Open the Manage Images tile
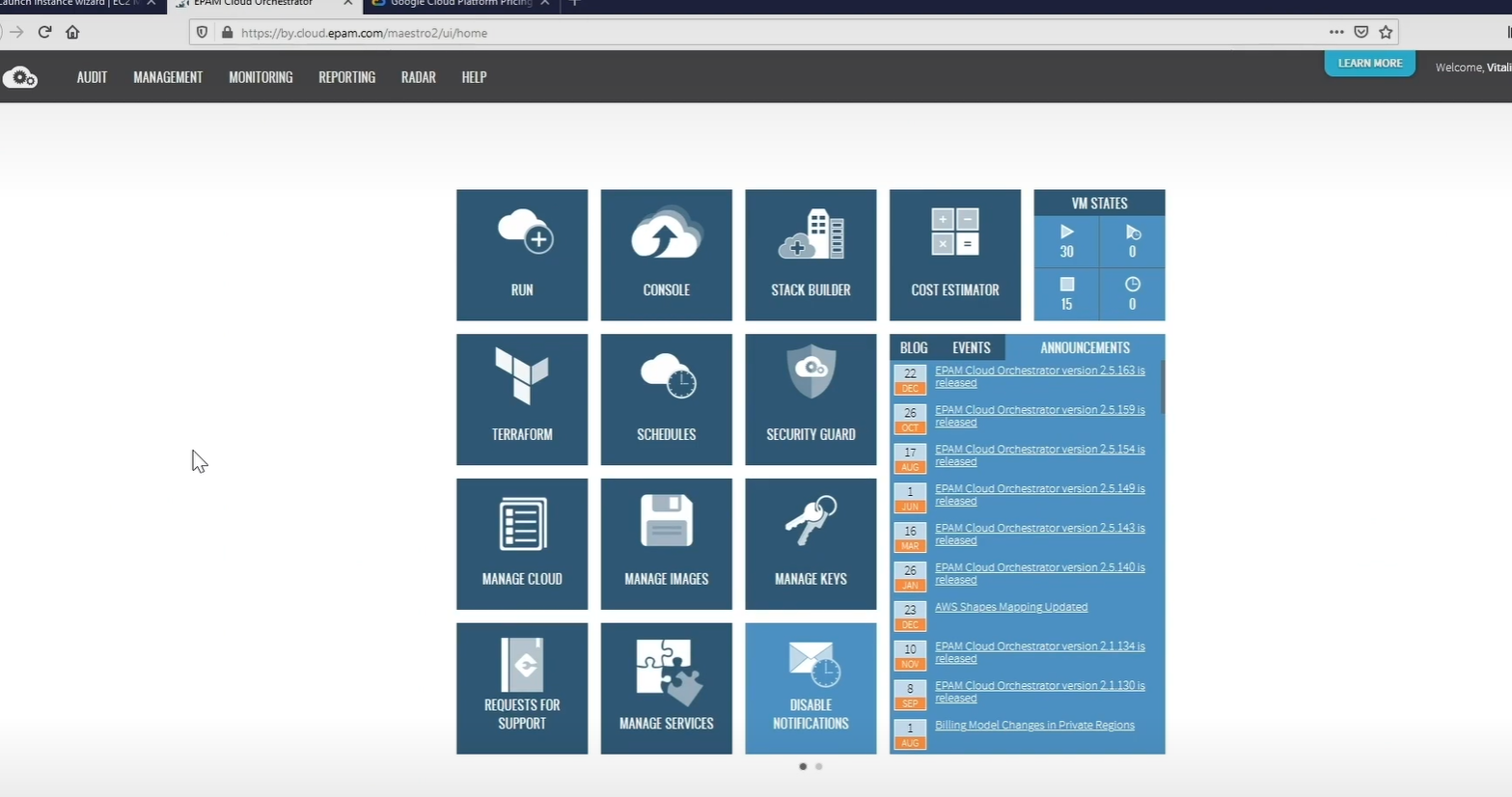This screenshot has height=797, width=1512. pos(667,544)
